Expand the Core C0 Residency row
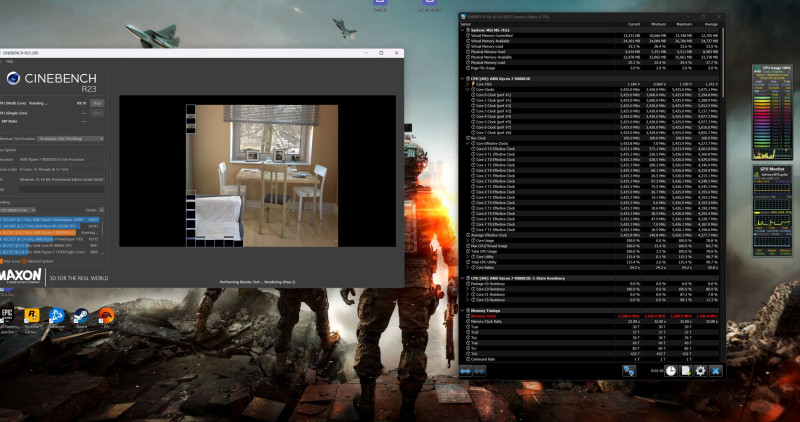This screenshot has height=422, width=800. tap(468, 289)
